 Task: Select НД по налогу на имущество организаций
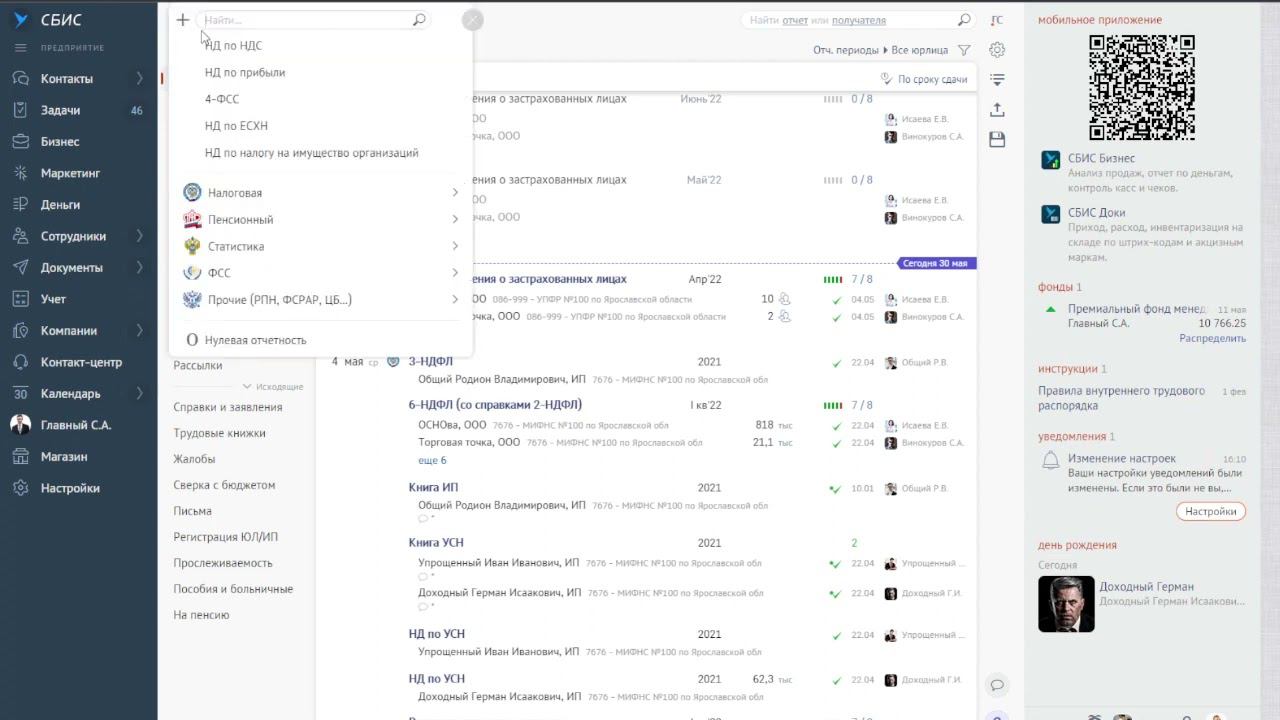312,153
